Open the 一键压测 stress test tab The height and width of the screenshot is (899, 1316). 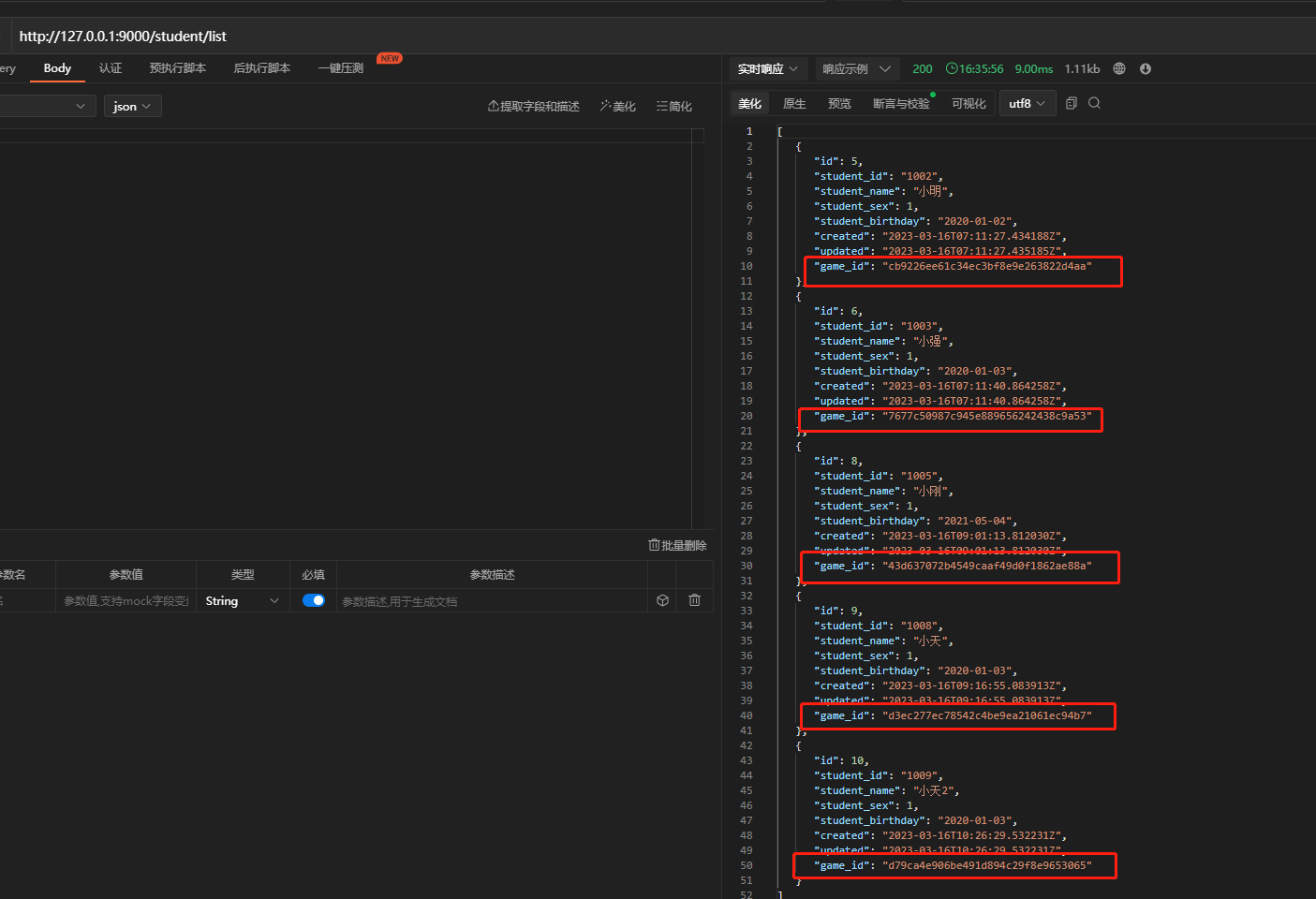341,68
